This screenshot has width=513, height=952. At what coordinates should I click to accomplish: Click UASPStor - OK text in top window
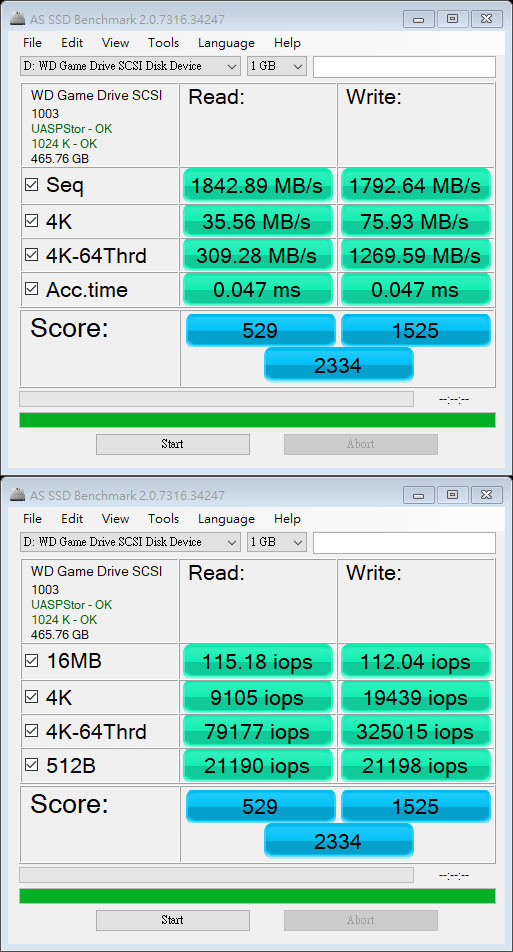72,129
